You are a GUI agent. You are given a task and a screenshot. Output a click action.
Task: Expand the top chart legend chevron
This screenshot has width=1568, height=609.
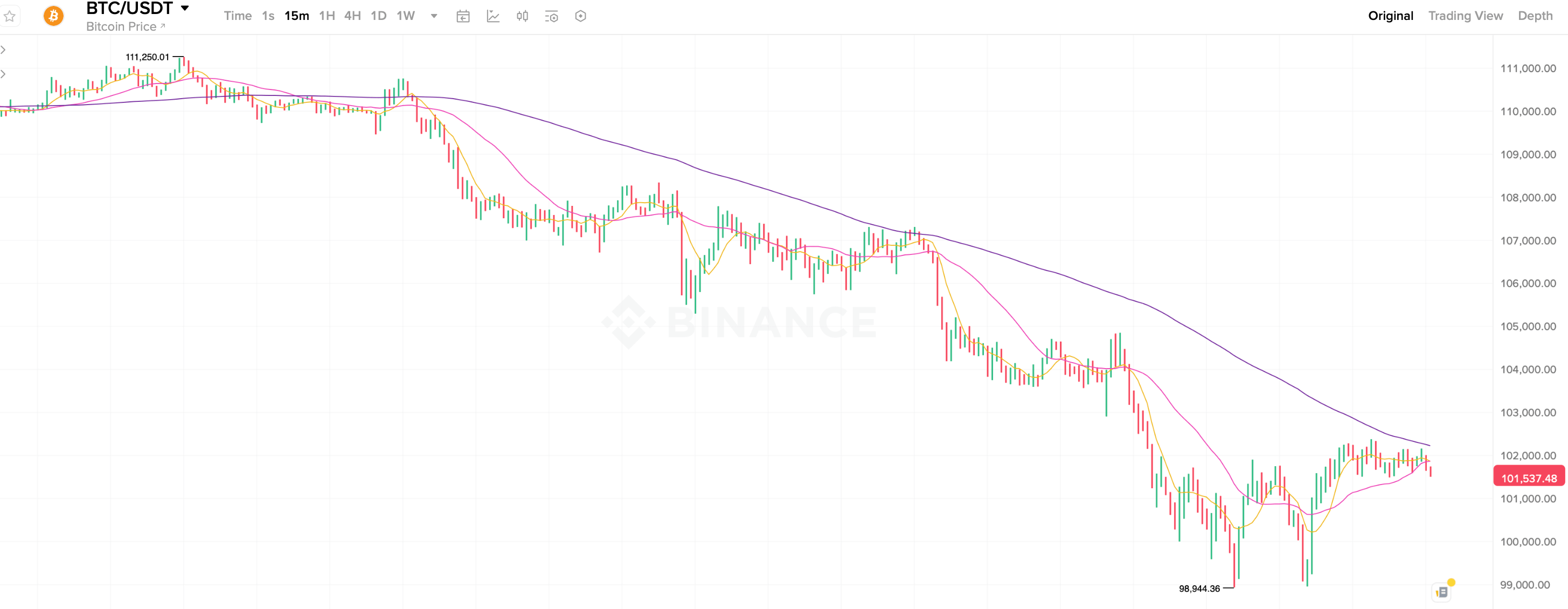point(4,50)
